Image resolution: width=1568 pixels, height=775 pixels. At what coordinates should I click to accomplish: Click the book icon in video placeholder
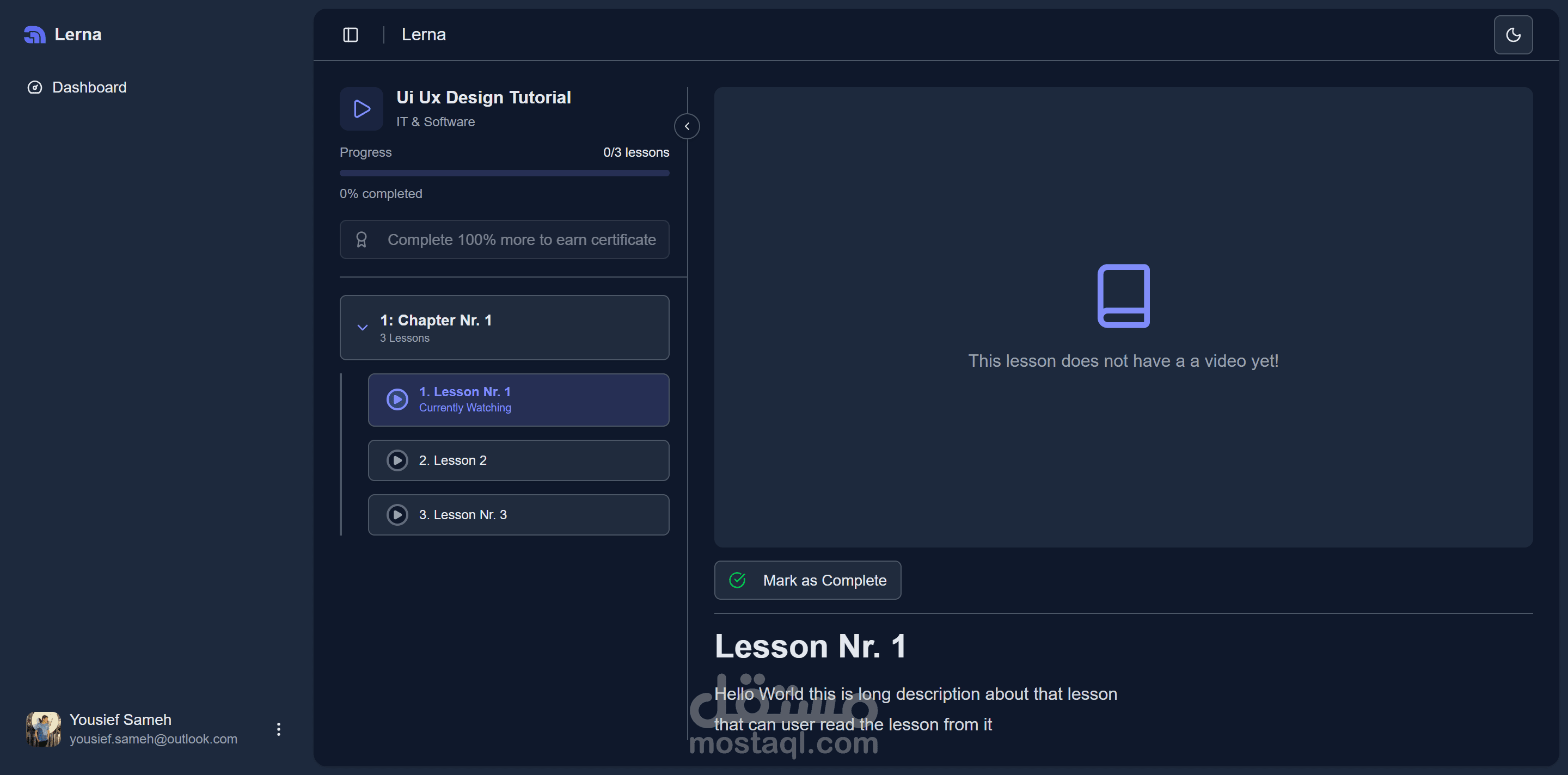pyautogui.click(x=1123, y=296)
